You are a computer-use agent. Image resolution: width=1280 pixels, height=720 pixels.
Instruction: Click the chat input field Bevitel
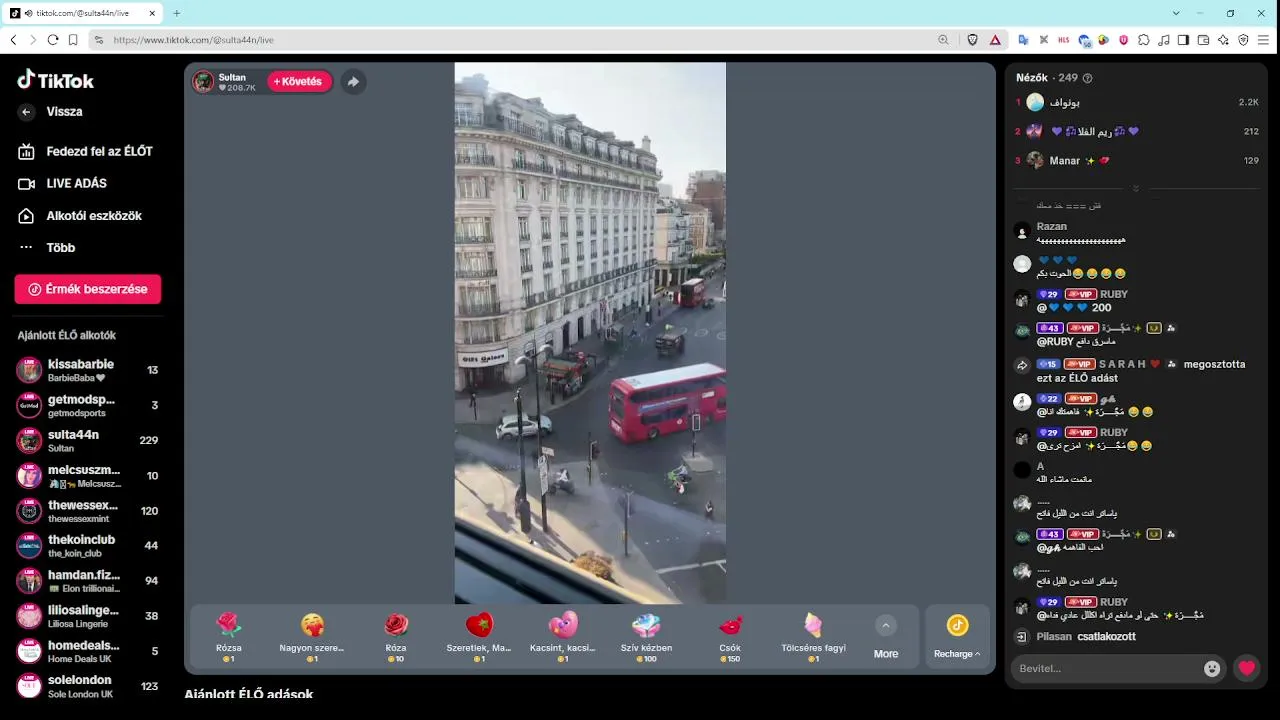tap(1106, 668)
